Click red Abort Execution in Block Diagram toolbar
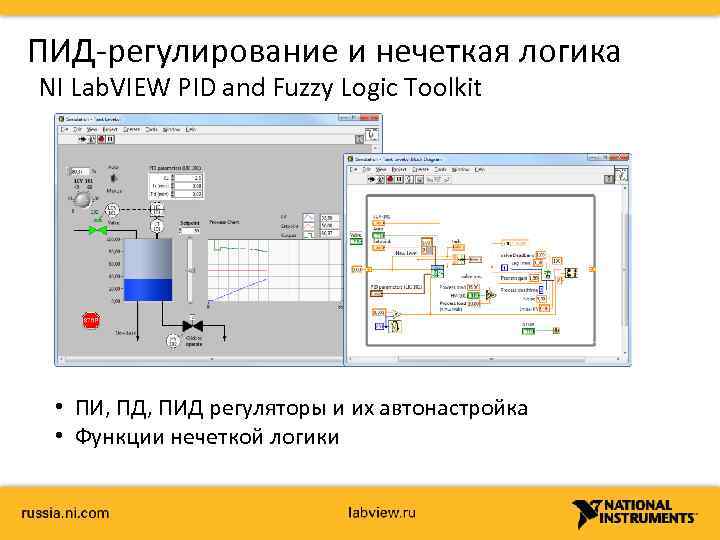Image resolution: width=720 pixels, height=540 pixels. pyautogui.click(x=390, y=180)
